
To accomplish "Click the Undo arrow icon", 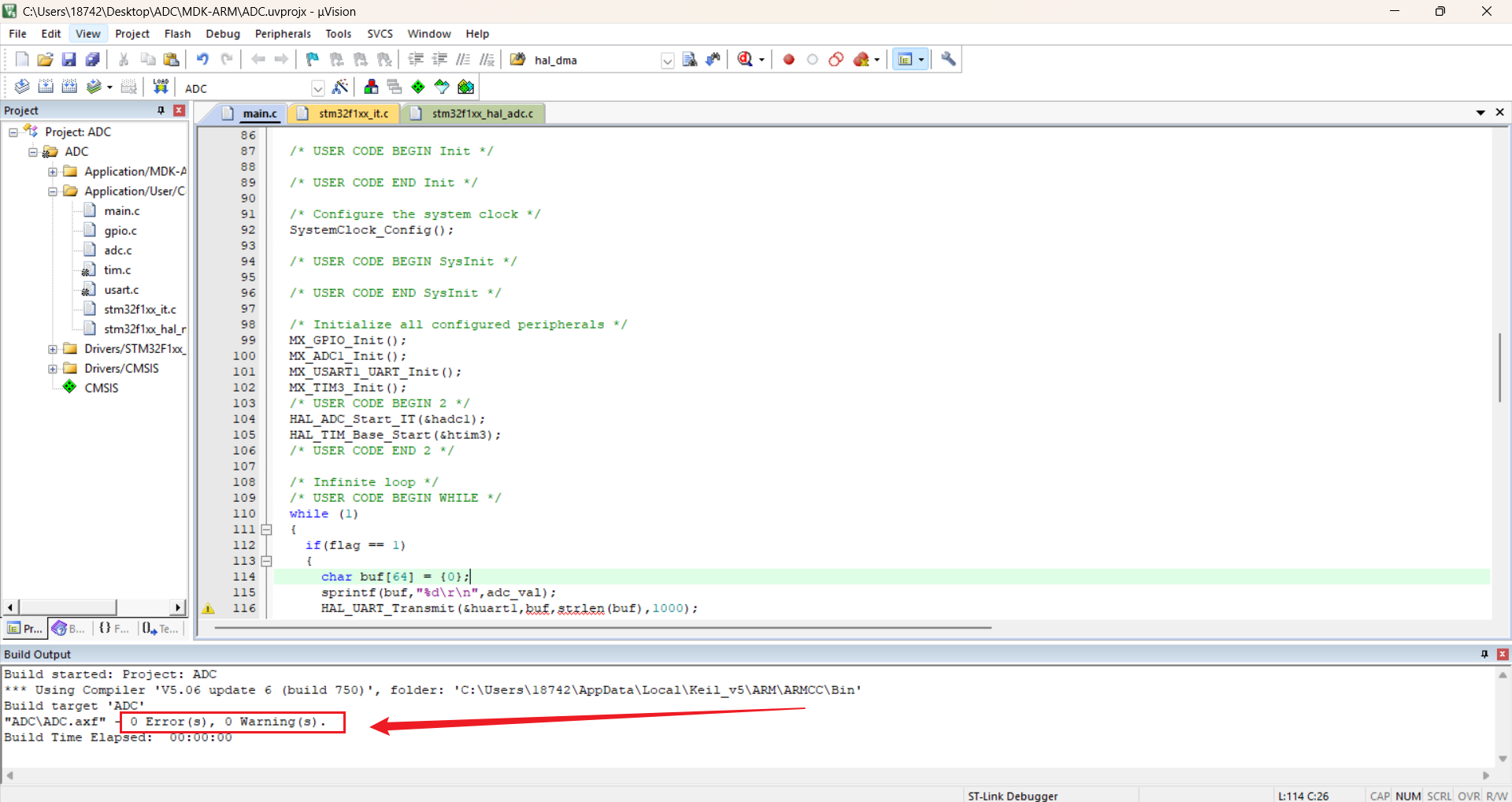I will coord(202,59).
